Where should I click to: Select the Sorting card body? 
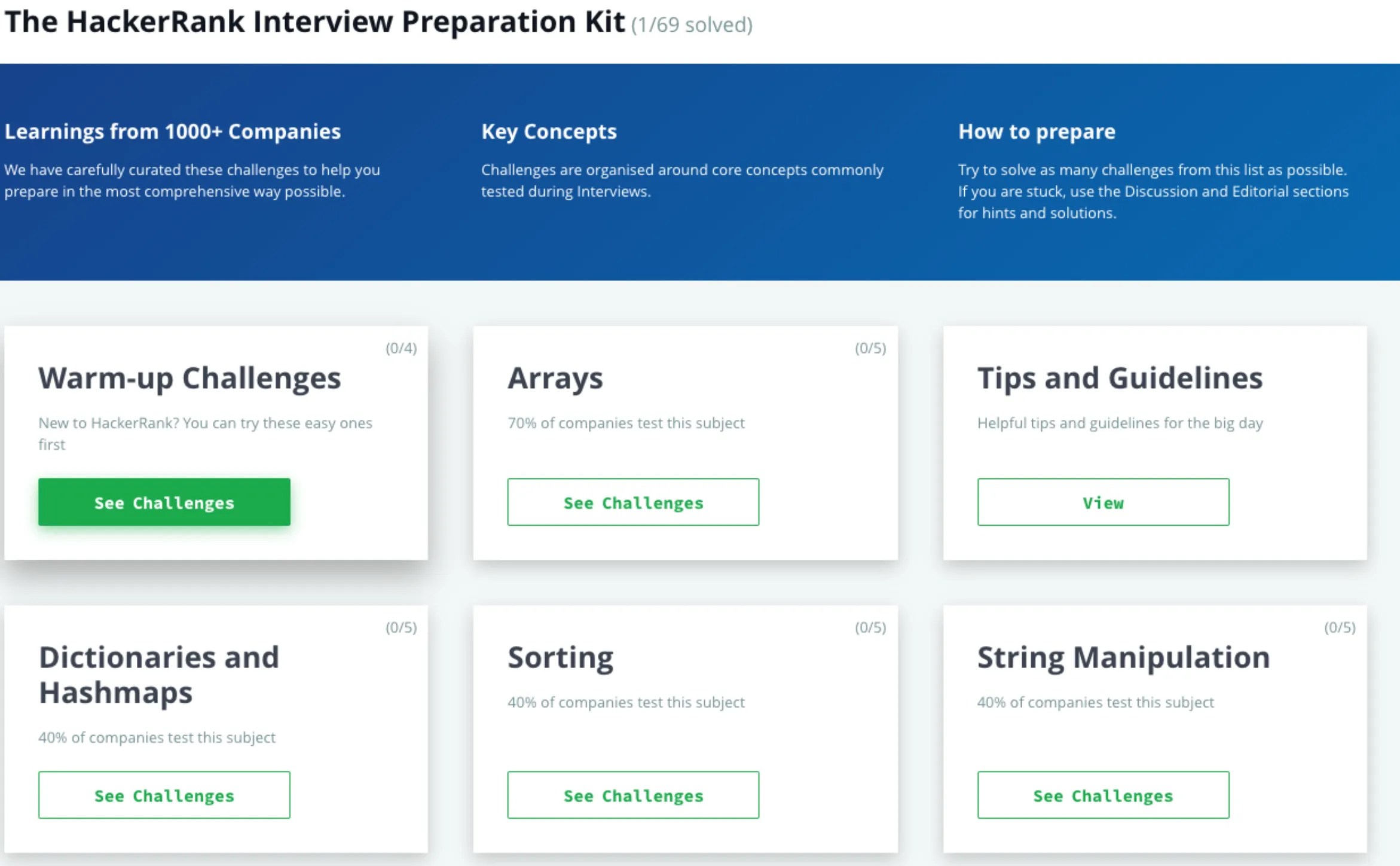click(x=626, y=702)
